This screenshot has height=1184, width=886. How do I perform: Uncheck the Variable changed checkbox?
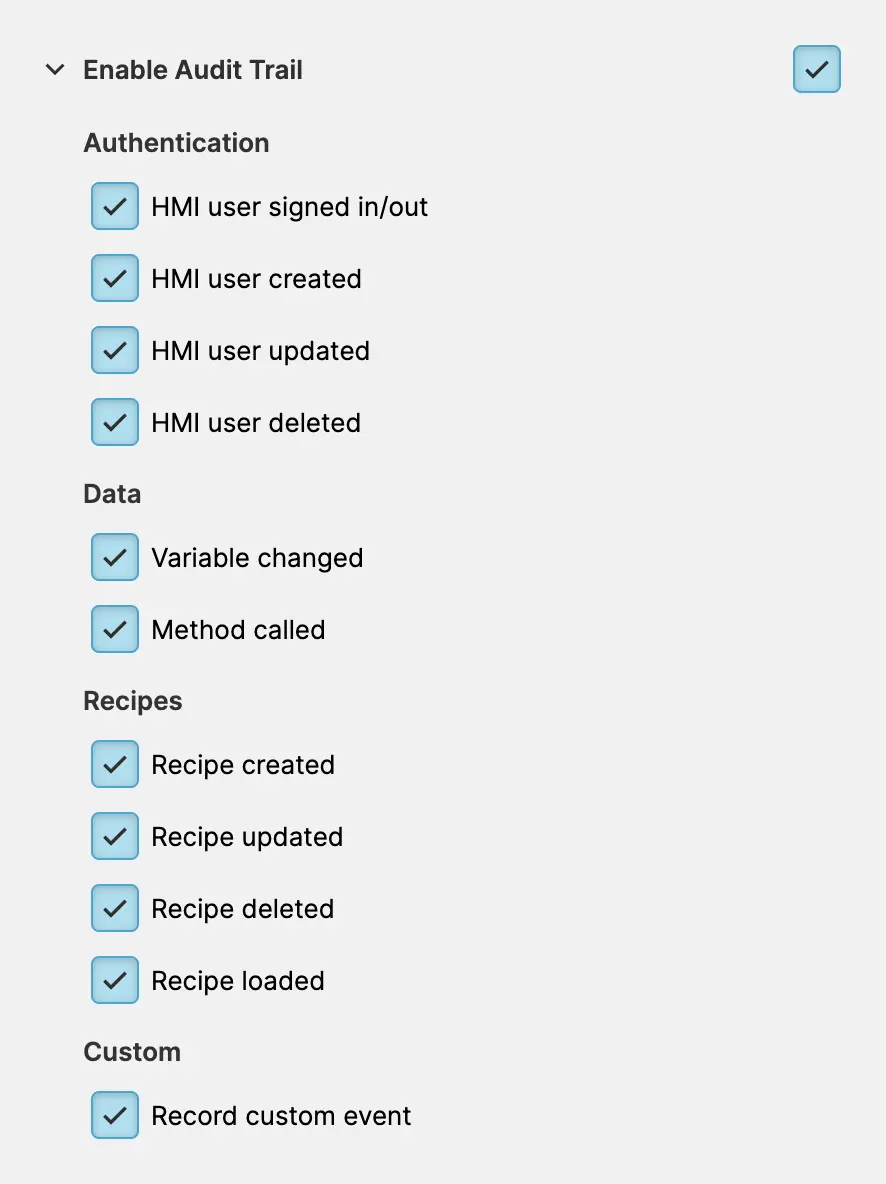pyautogui.click(x=115, y=558)
